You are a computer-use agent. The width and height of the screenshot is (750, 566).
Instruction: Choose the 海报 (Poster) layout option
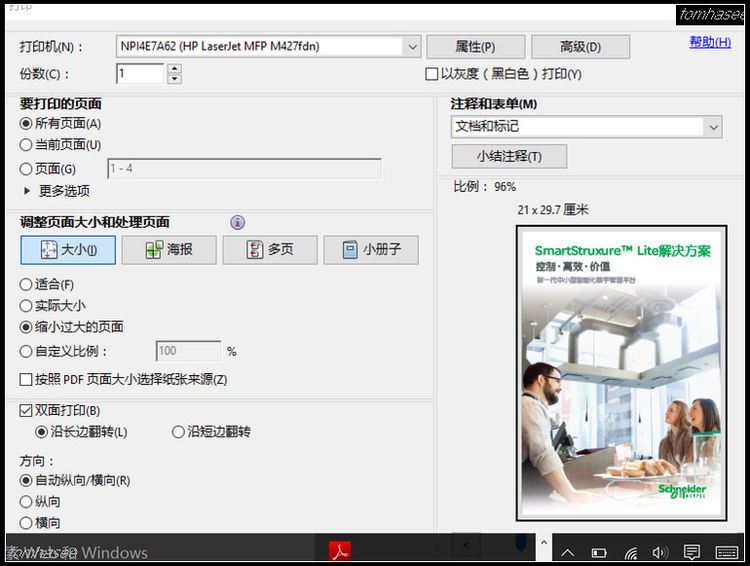tap(168, 250)
